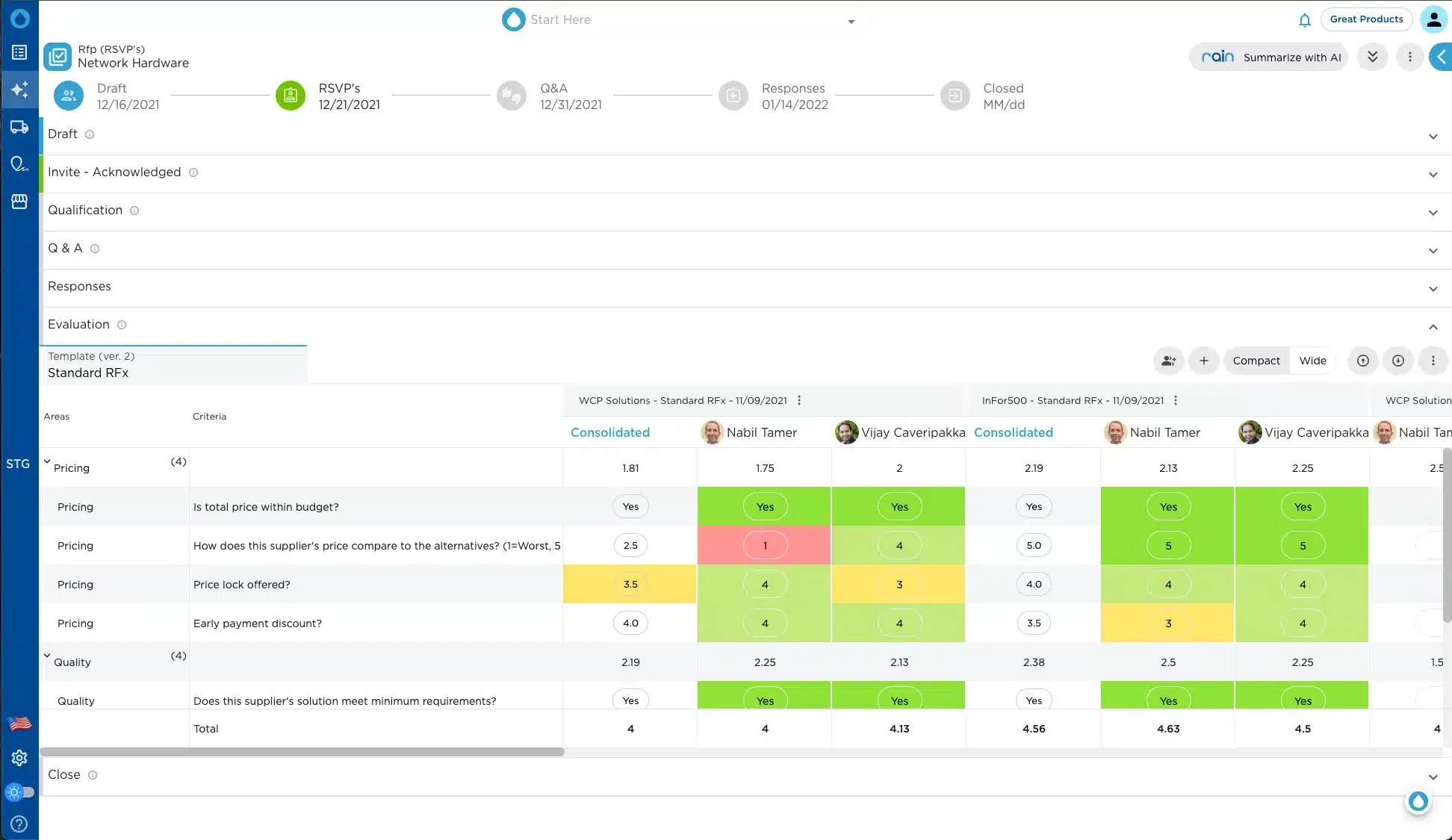Click the blue collapse-panel arrow button
This screenshot has width=1452, height=840.
pyautogui.click(x=1441, y=57)
